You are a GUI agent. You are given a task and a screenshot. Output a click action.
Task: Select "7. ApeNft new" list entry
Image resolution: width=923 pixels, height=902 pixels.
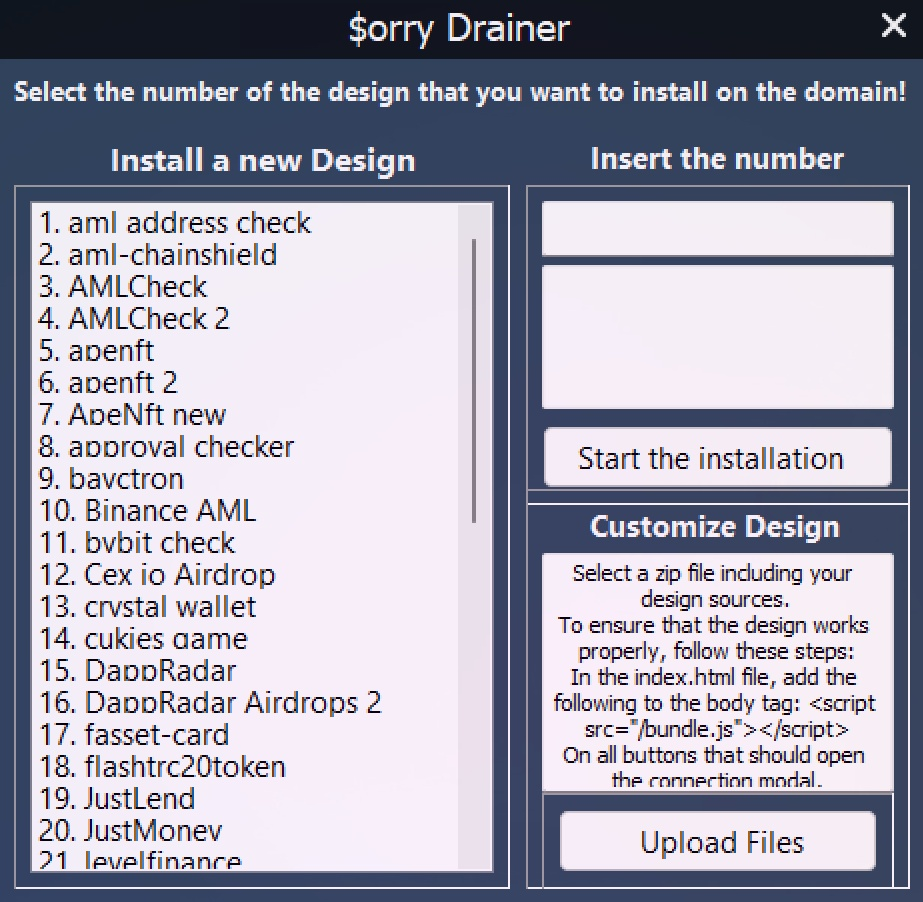132,414
